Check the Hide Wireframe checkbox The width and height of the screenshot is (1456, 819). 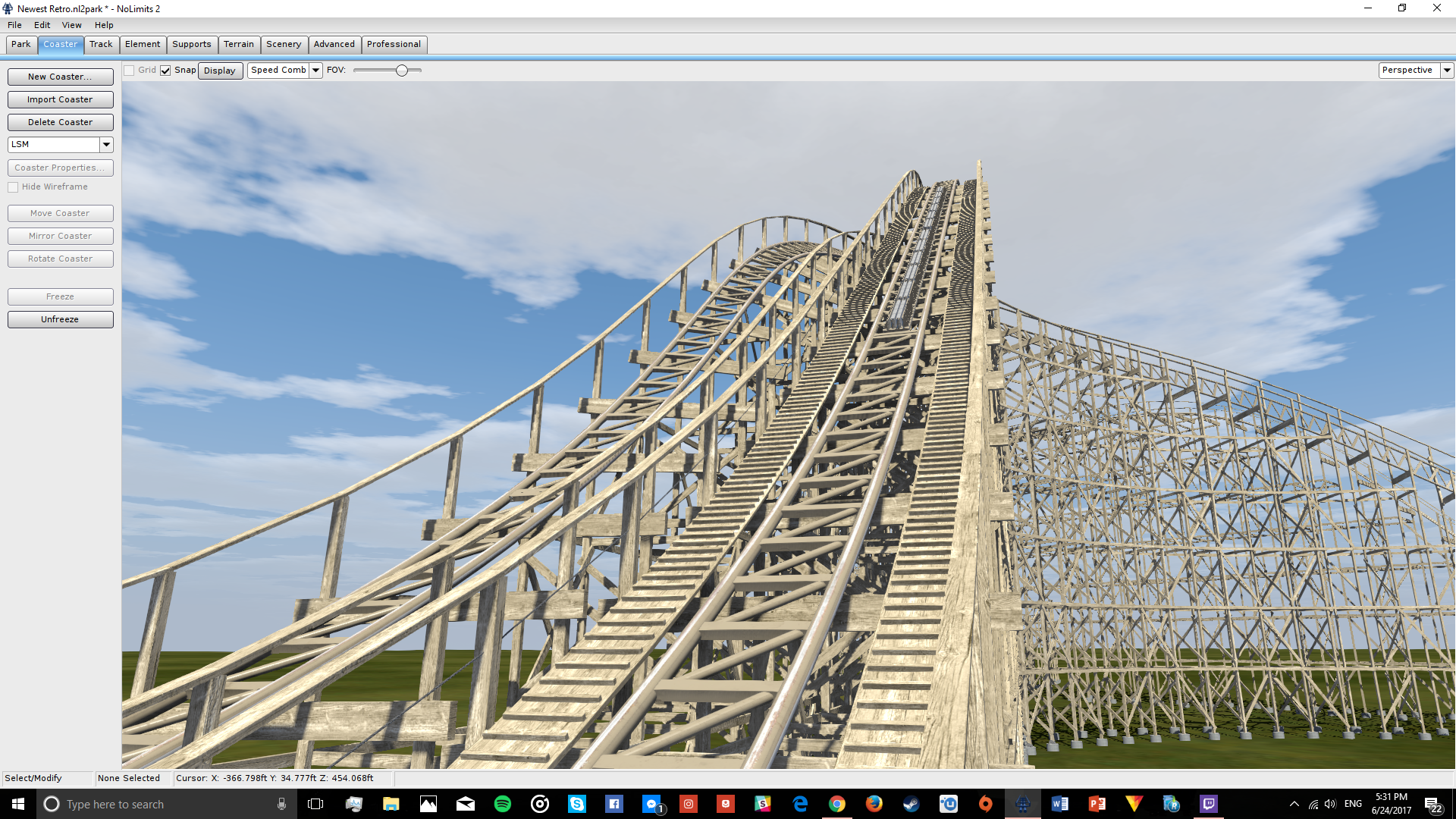13,187
